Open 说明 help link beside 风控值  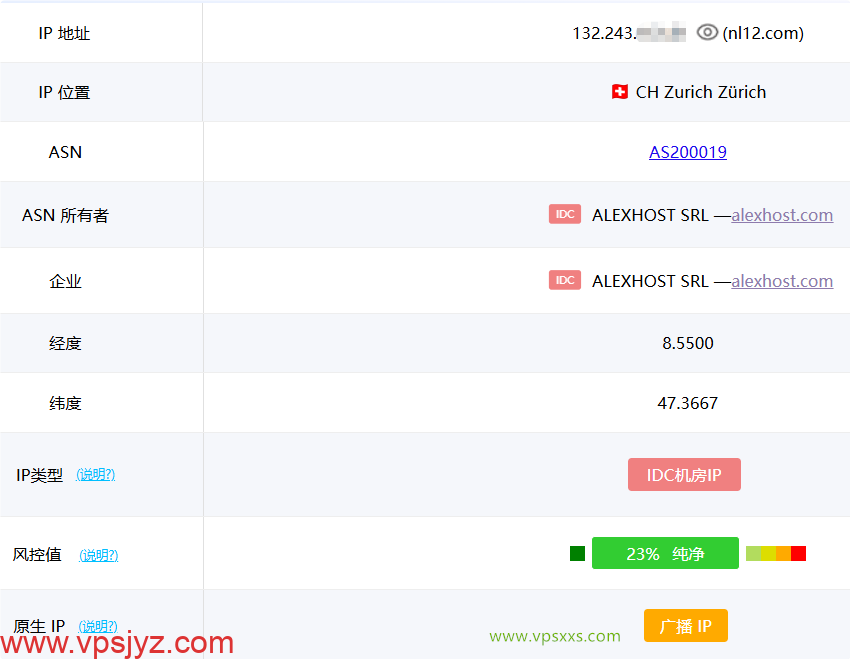tap(99, 555)
